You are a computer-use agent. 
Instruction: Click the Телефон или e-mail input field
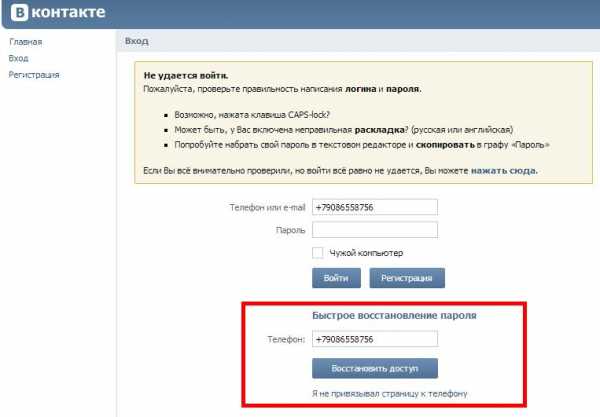point(375,207)
